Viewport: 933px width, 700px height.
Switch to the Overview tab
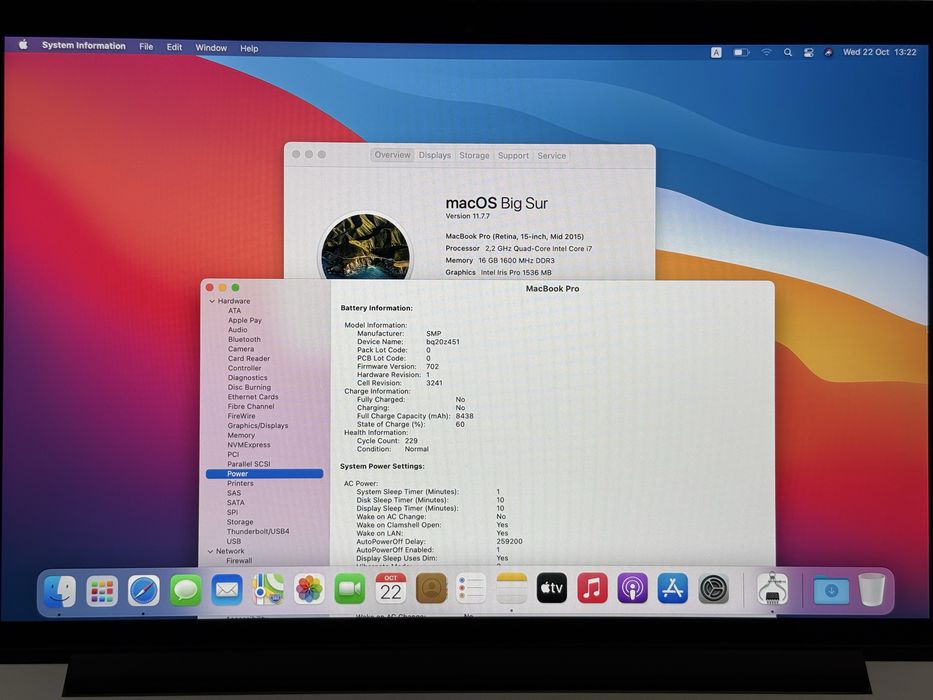point(392,155)
